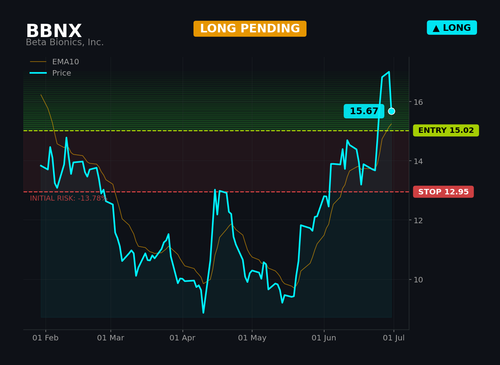Click the 01 Mar x-axis label
Screen dimensions: 500x365
coord(110,338)
